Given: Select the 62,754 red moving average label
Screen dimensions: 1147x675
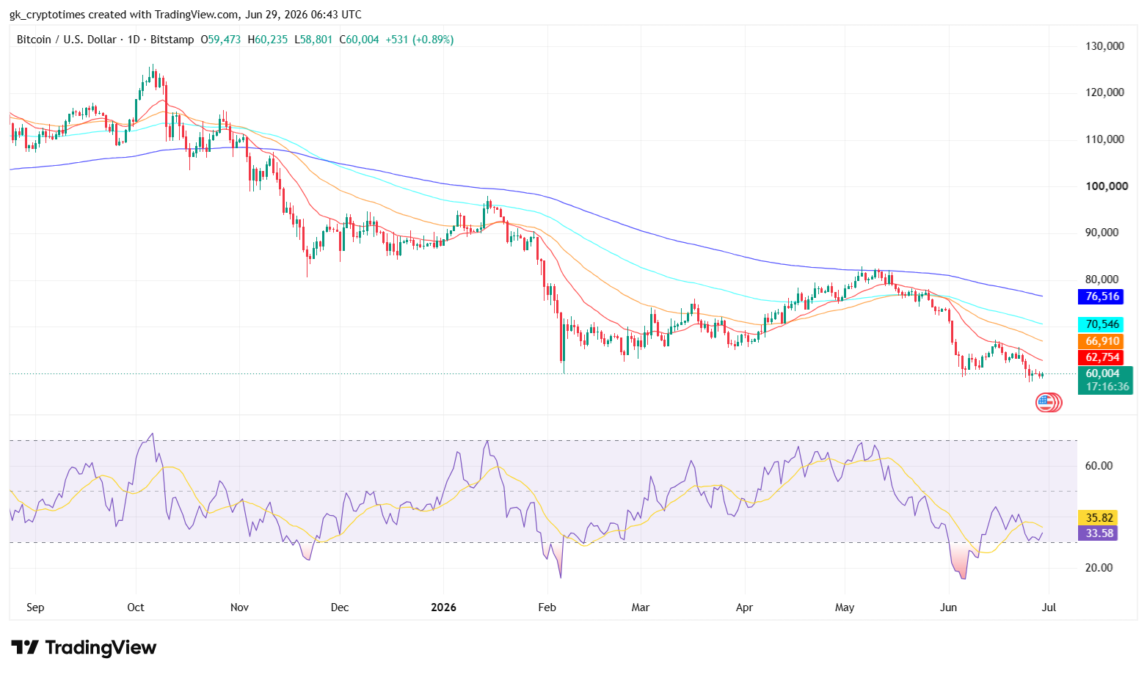Looking at the screenshot, I should click(1102, 358).
